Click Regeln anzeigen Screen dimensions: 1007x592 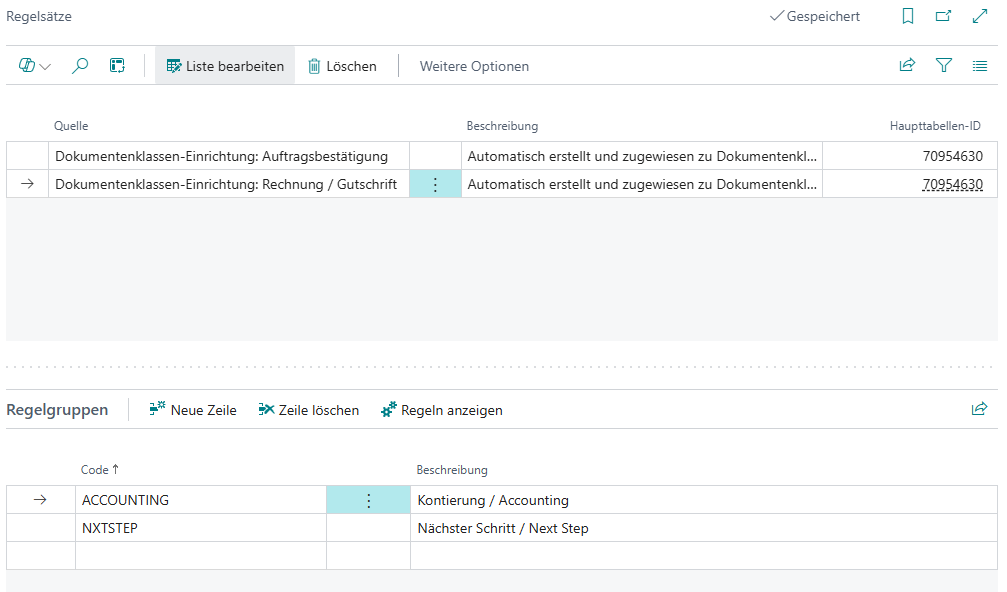442,410
